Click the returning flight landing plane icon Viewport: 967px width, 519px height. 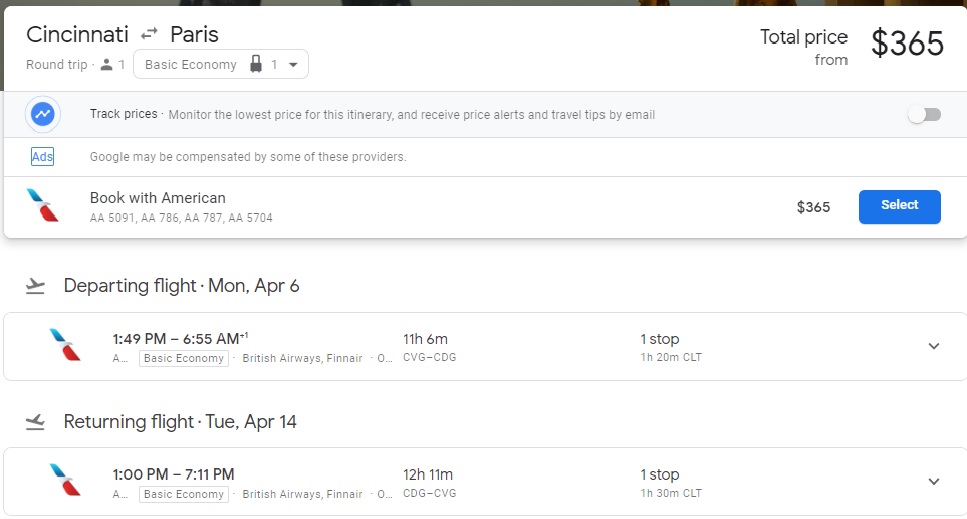coord(36,422)
